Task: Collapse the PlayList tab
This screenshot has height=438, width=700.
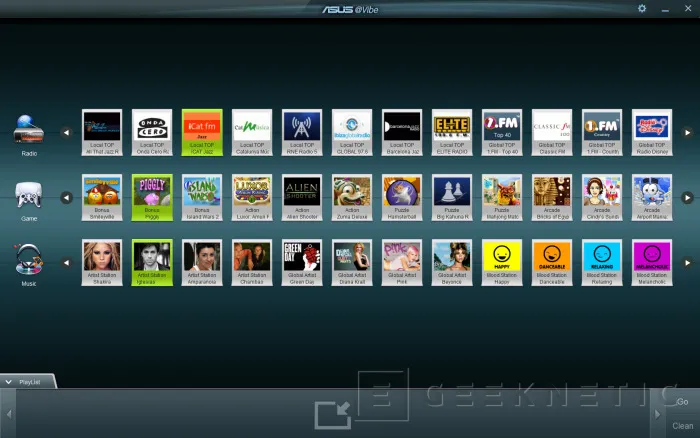Action: (28, 382)
